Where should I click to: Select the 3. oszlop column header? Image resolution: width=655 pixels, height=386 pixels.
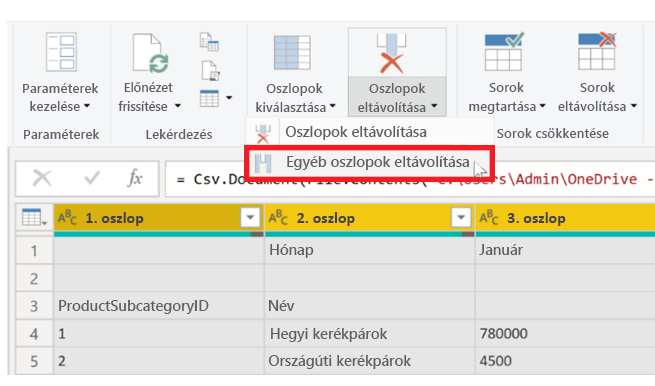[x=565, y=218]
